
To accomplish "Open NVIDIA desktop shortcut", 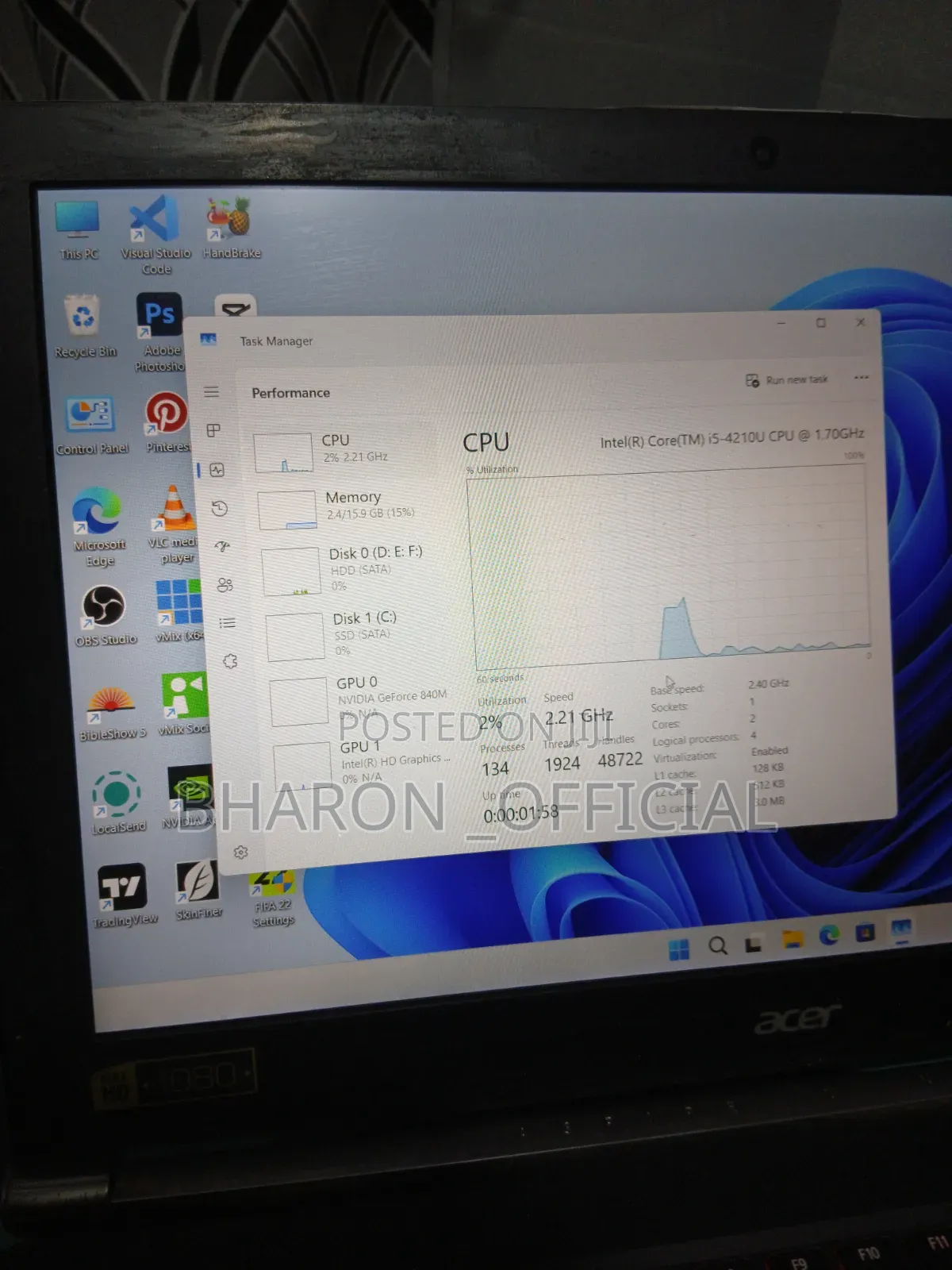I will coord(190,797).
